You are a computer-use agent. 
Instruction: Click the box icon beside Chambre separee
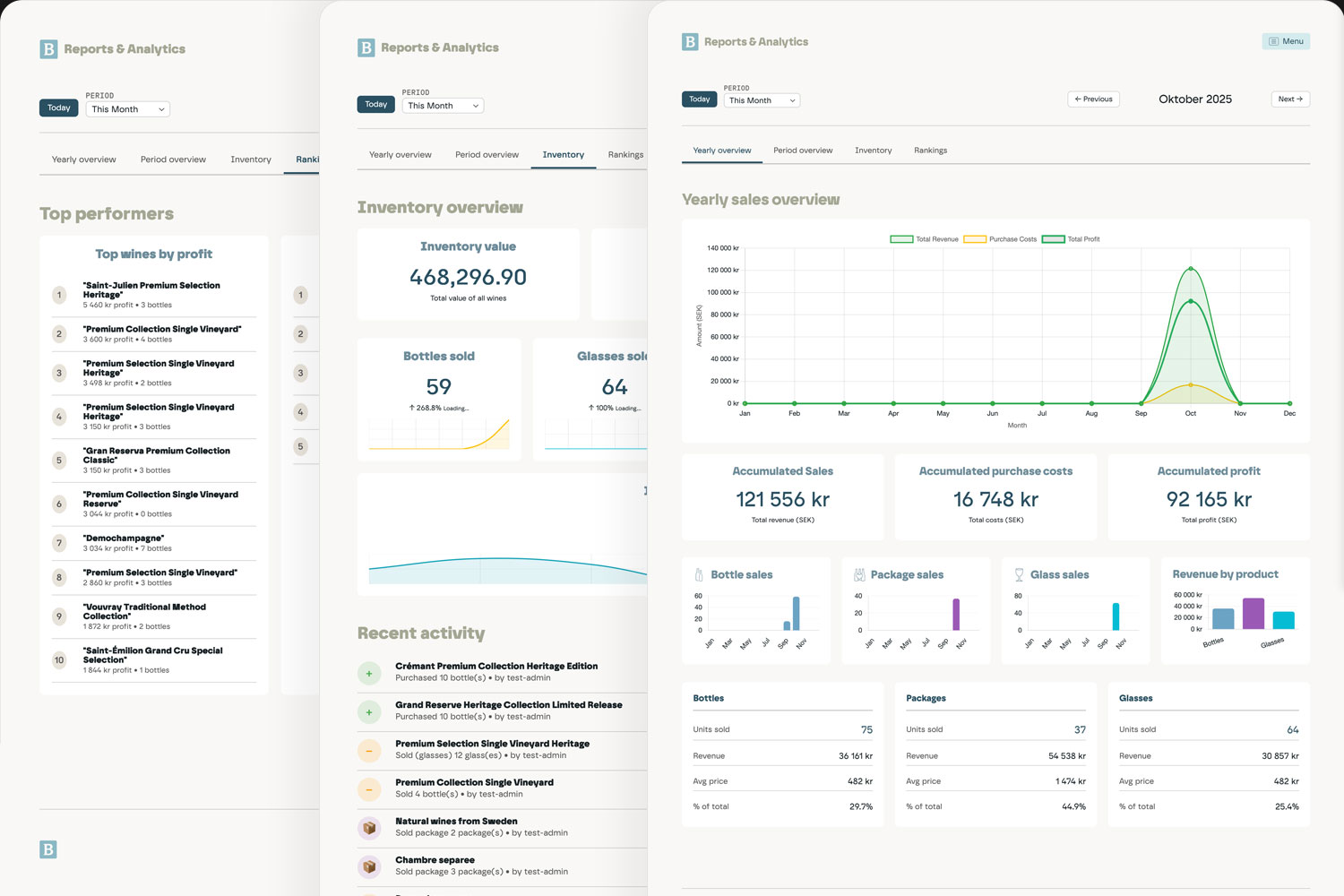[x=369, y=866]
